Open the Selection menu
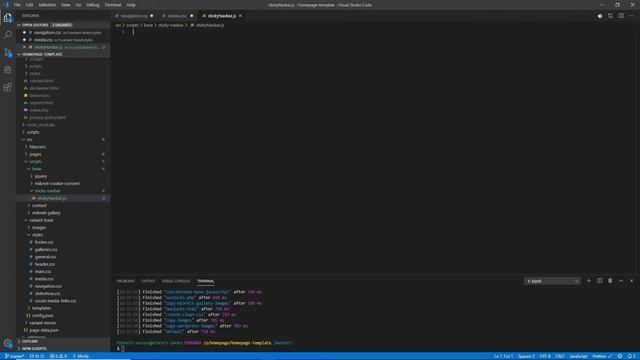Viewport: 640px width, 360px height. click(47, 5)
